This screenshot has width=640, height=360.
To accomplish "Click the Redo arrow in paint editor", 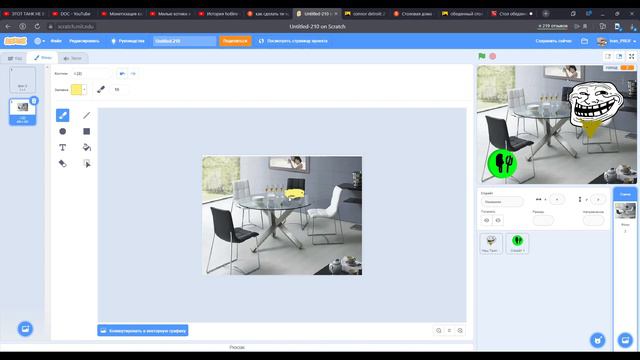I will [133, 73].
